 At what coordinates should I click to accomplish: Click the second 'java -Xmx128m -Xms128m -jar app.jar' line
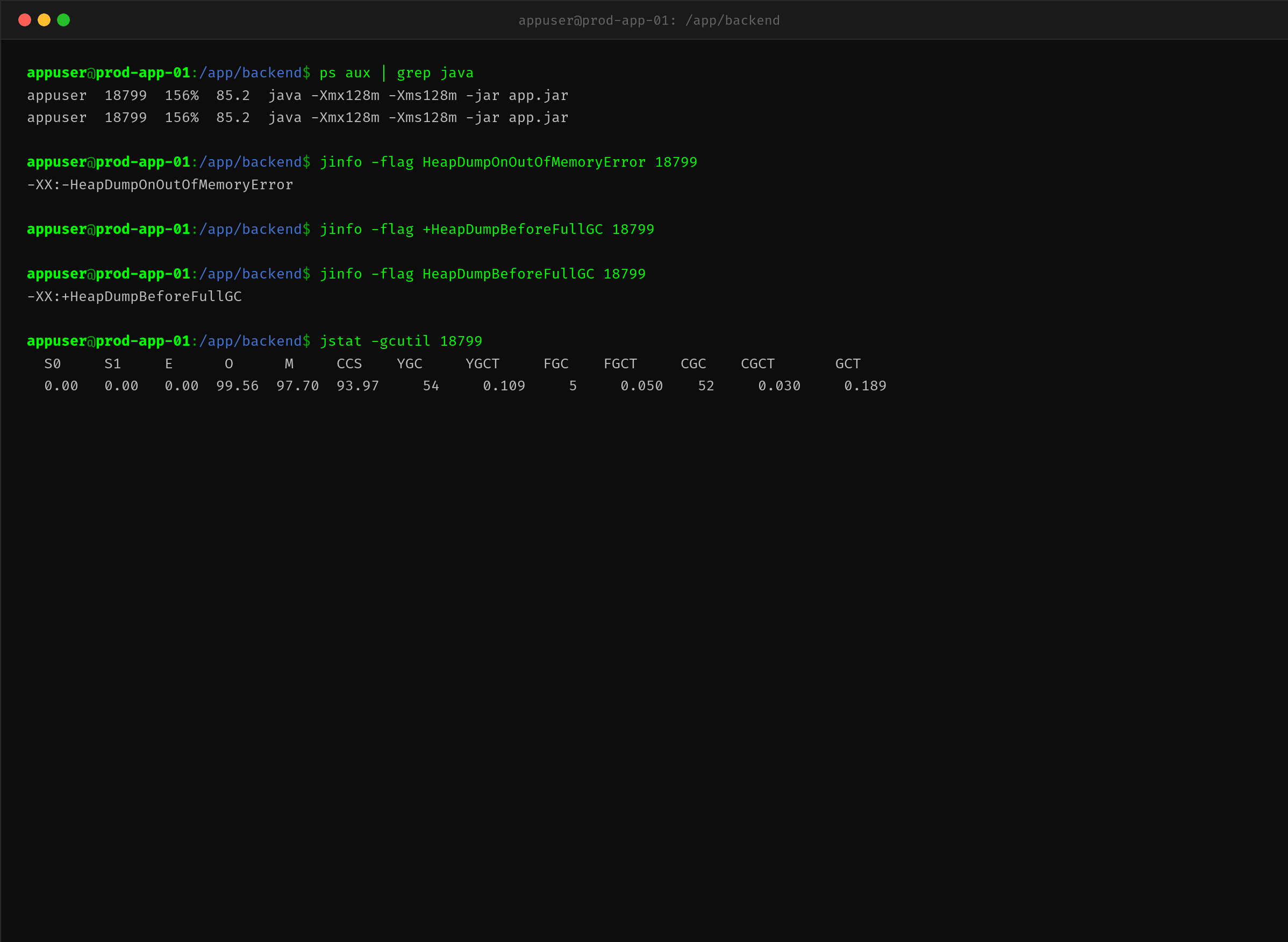tap(418, 117)
